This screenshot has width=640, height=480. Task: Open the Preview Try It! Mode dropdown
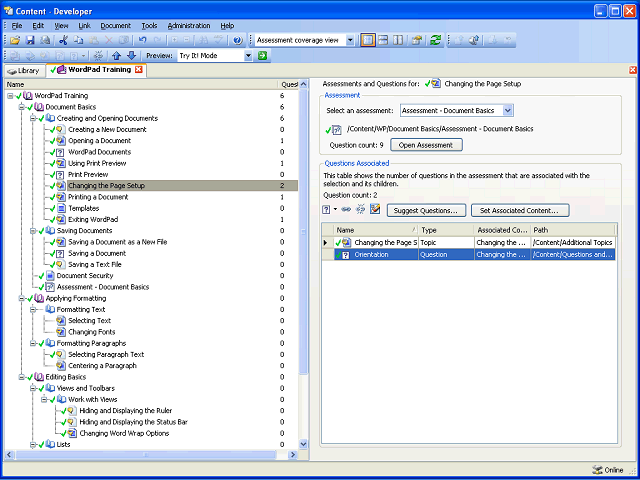(x=249, y=56)
